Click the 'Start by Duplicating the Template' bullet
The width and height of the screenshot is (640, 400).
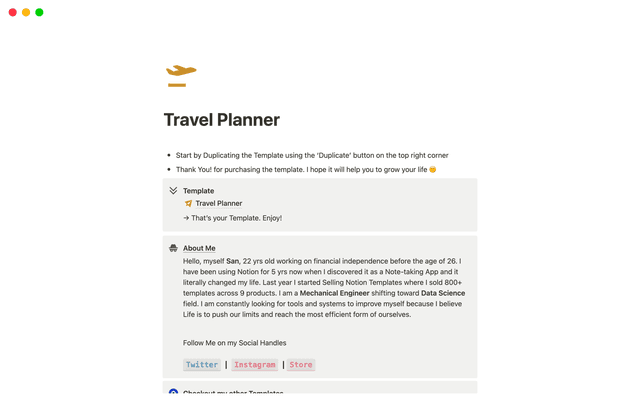coord(311,155)
